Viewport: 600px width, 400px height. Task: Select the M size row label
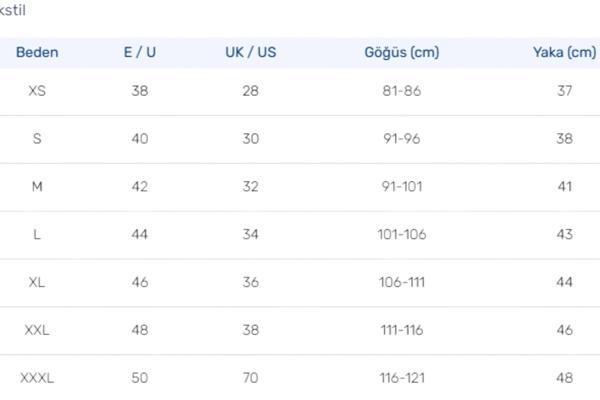pos(37,186)
